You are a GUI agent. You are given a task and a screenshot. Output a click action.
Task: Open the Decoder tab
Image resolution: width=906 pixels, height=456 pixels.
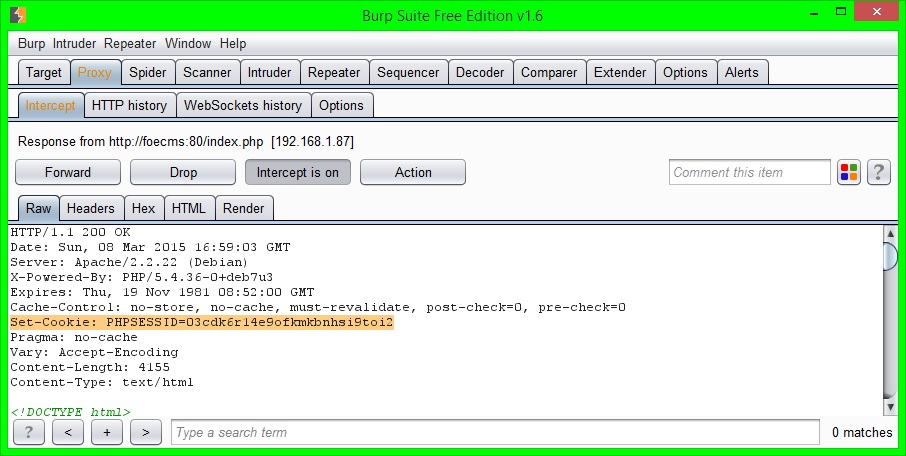(480, 73)
